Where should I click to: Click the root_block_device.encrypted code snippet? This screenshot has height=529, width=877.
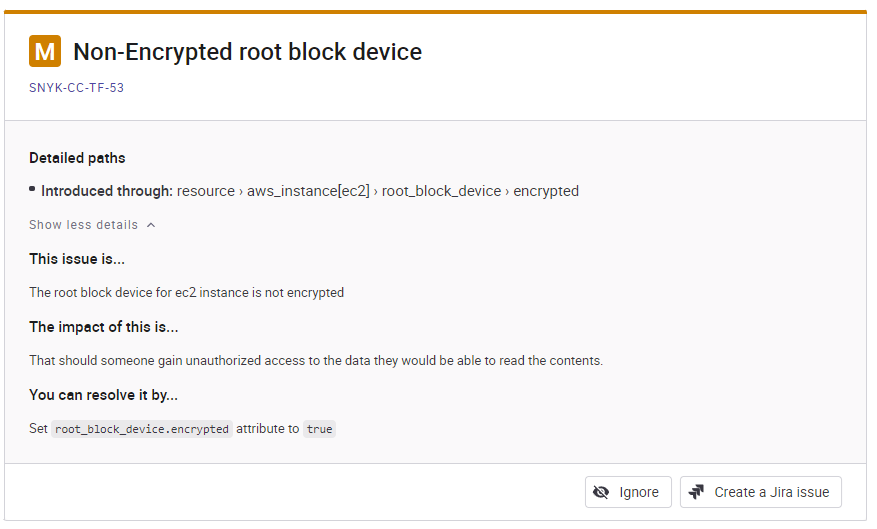142,429
